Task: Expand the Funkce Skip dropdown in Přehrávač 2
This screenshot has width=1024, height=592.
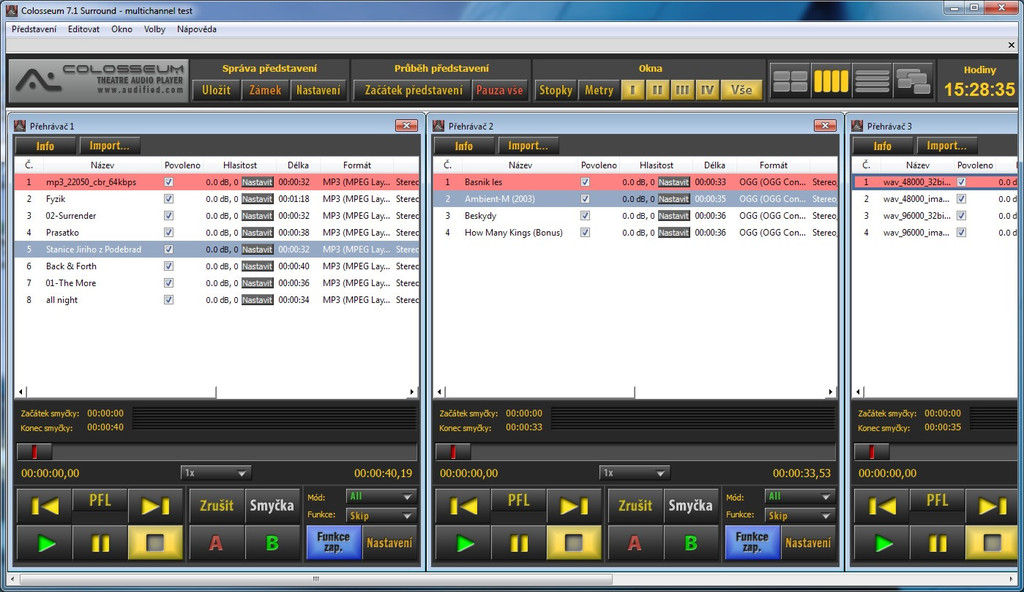Action: 799,516
